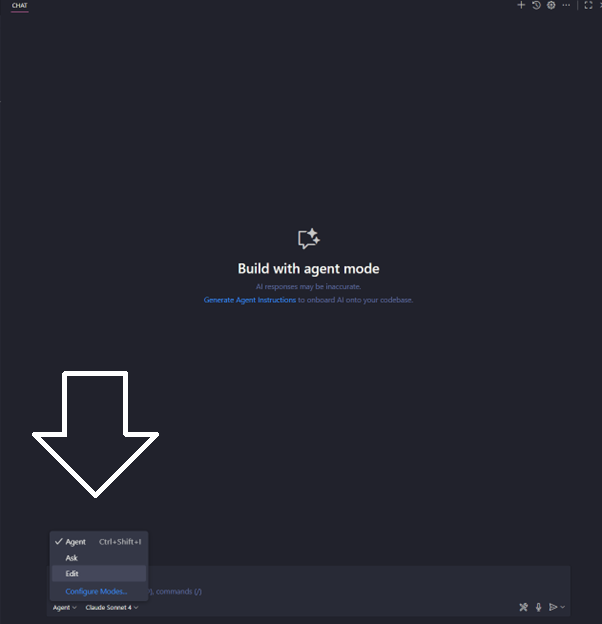Expand send button options chevron
602x624 pixels.
click(563, 607)
